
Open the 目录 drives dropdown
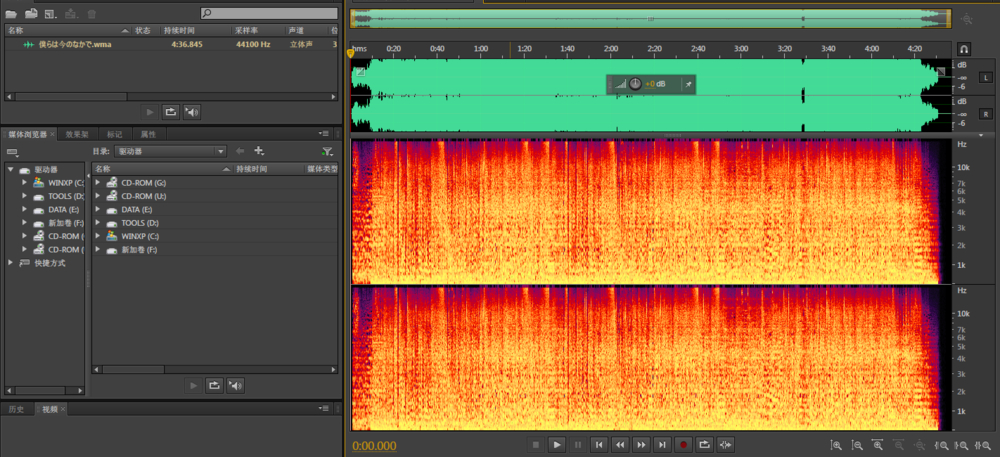pos(171,151)
